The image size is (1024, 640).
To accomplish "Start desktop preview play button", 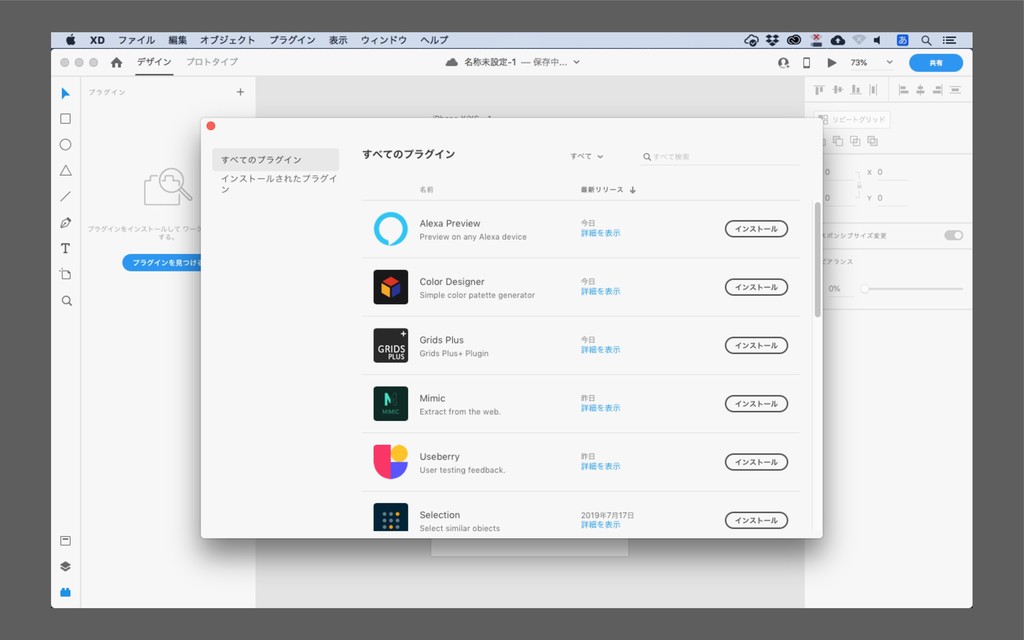I will pos(831,63).
